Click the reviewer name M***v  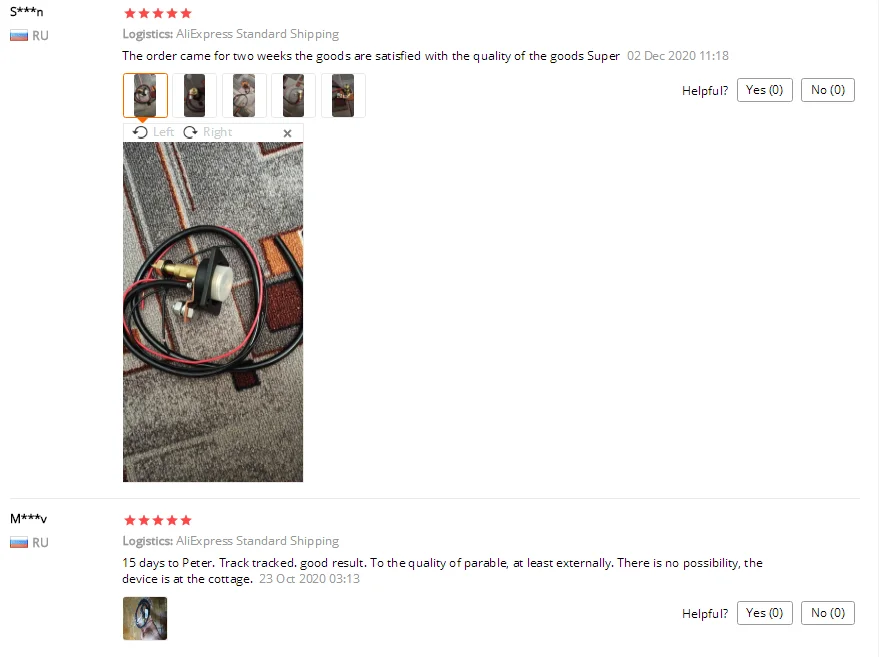coord(29,519)
